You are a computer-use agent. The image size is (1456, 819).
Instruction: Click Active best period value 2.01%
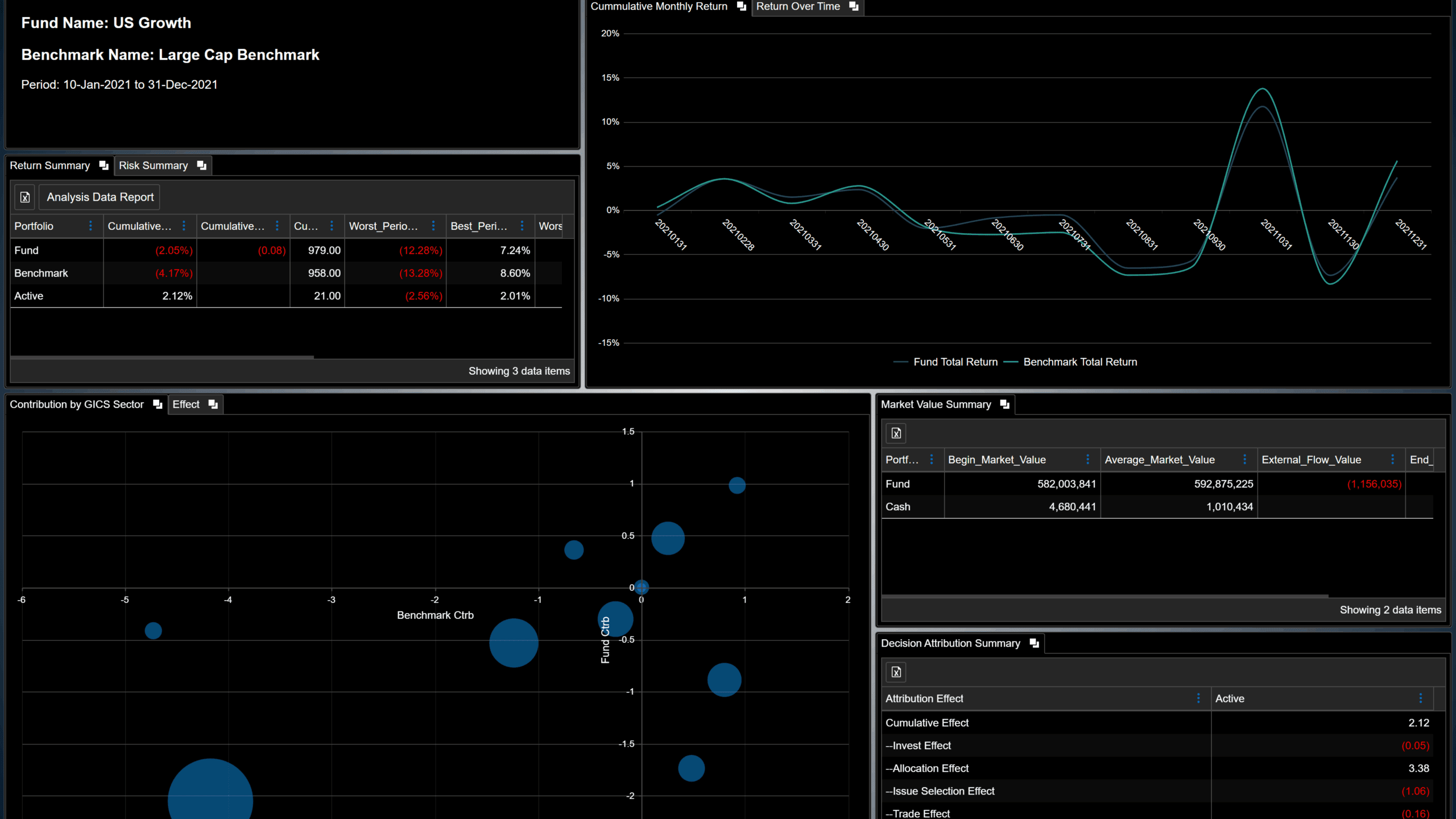coord(515,296)
